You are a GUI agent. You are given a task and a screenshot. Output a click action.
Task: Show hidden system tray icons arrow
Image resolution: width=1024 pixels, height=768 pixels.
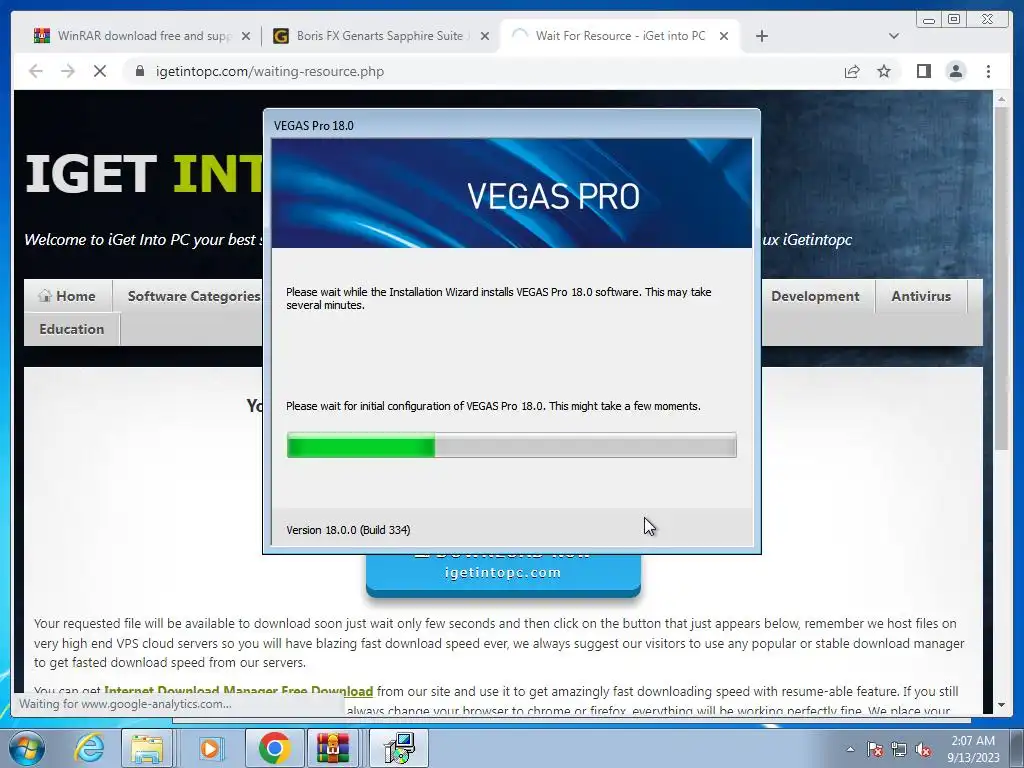pyautogui.click(x=850, y=749)
